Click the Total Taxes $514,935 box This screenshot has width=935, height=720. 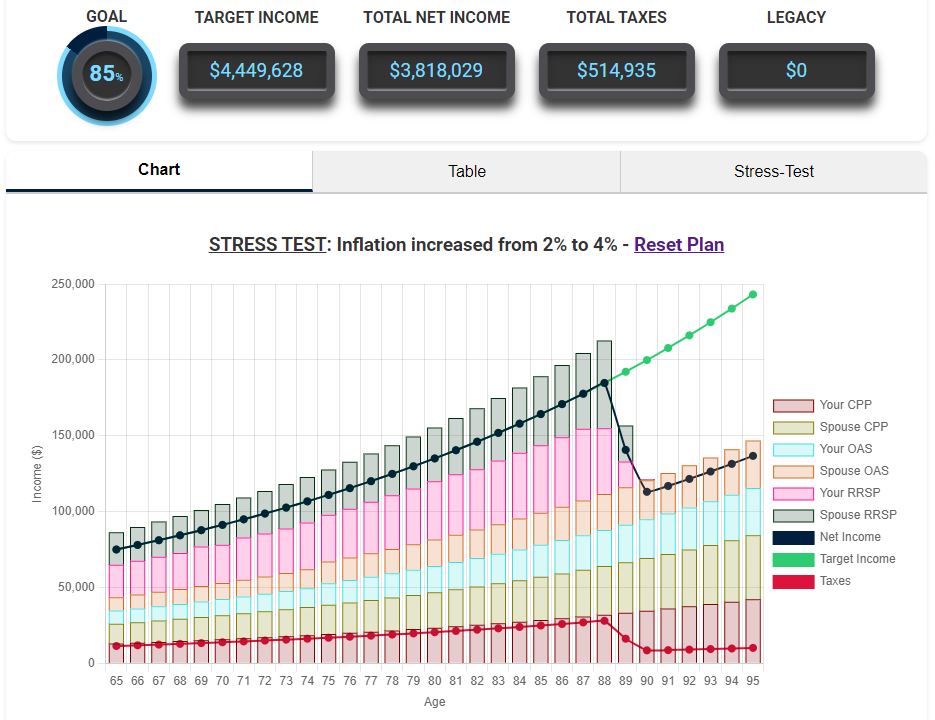(616, 71)
